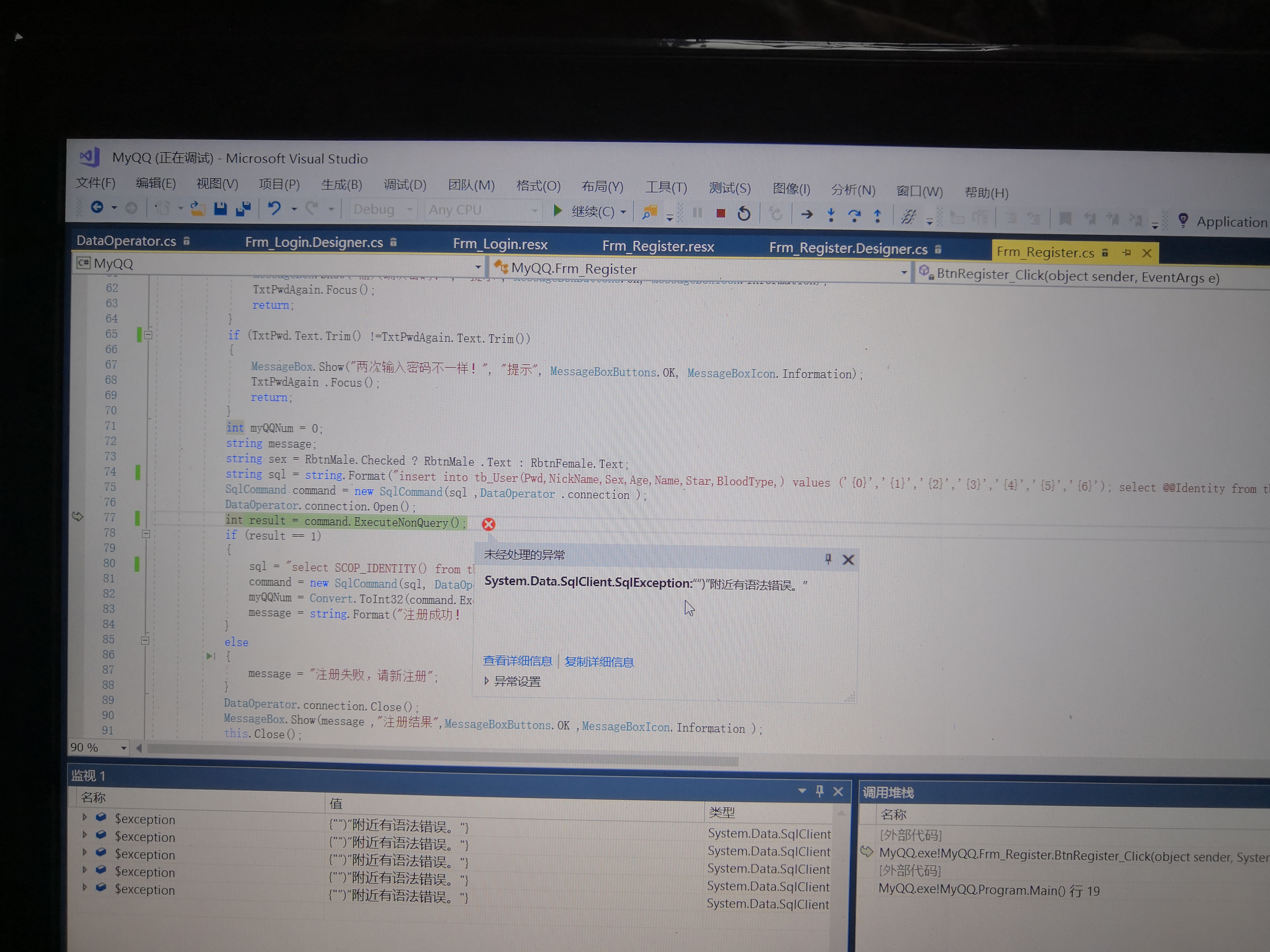
Task: Click the step out icon
Action: (x=877, y=216)
